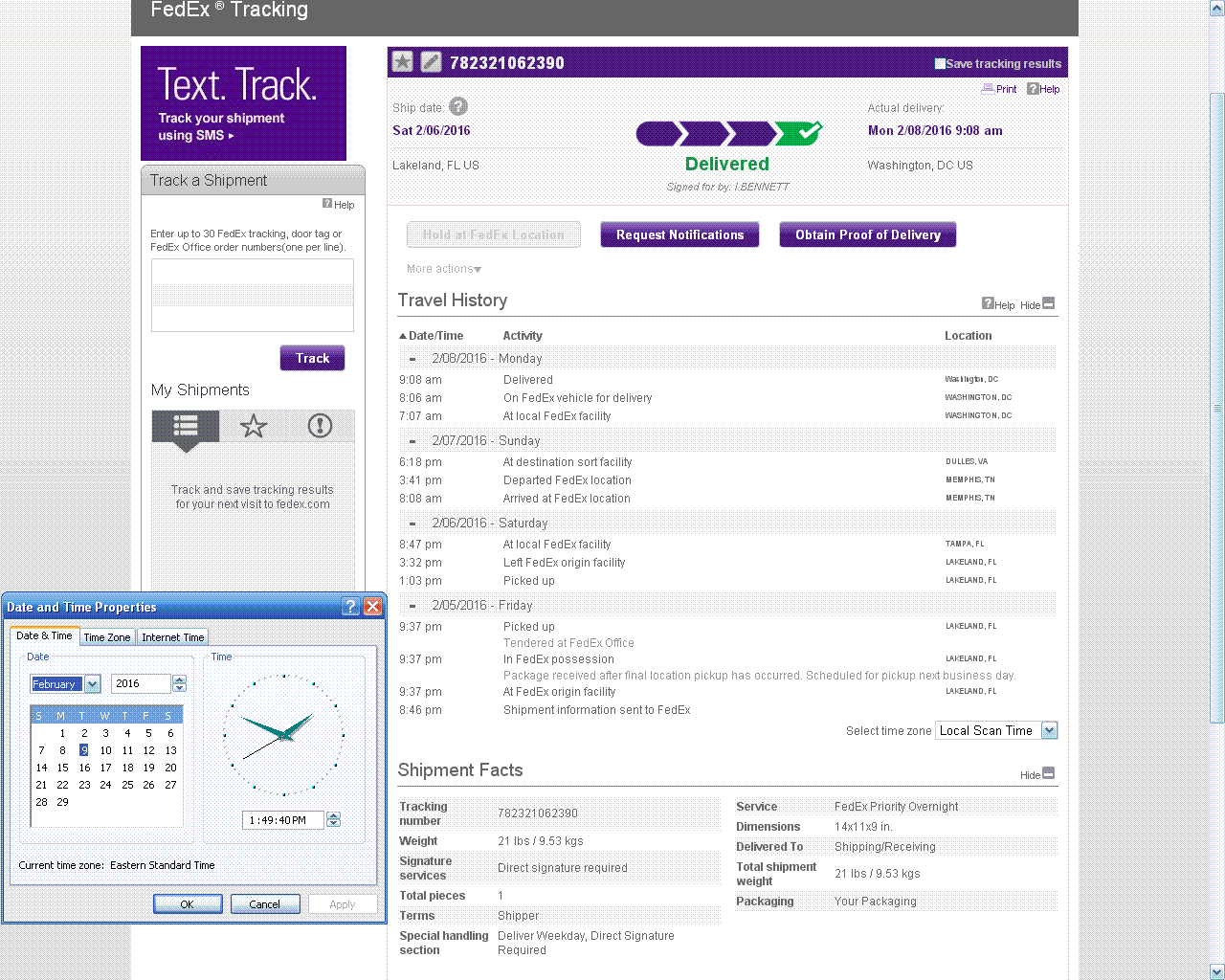Click the star favorite icon beside tracking number

(x=403, y=62)
